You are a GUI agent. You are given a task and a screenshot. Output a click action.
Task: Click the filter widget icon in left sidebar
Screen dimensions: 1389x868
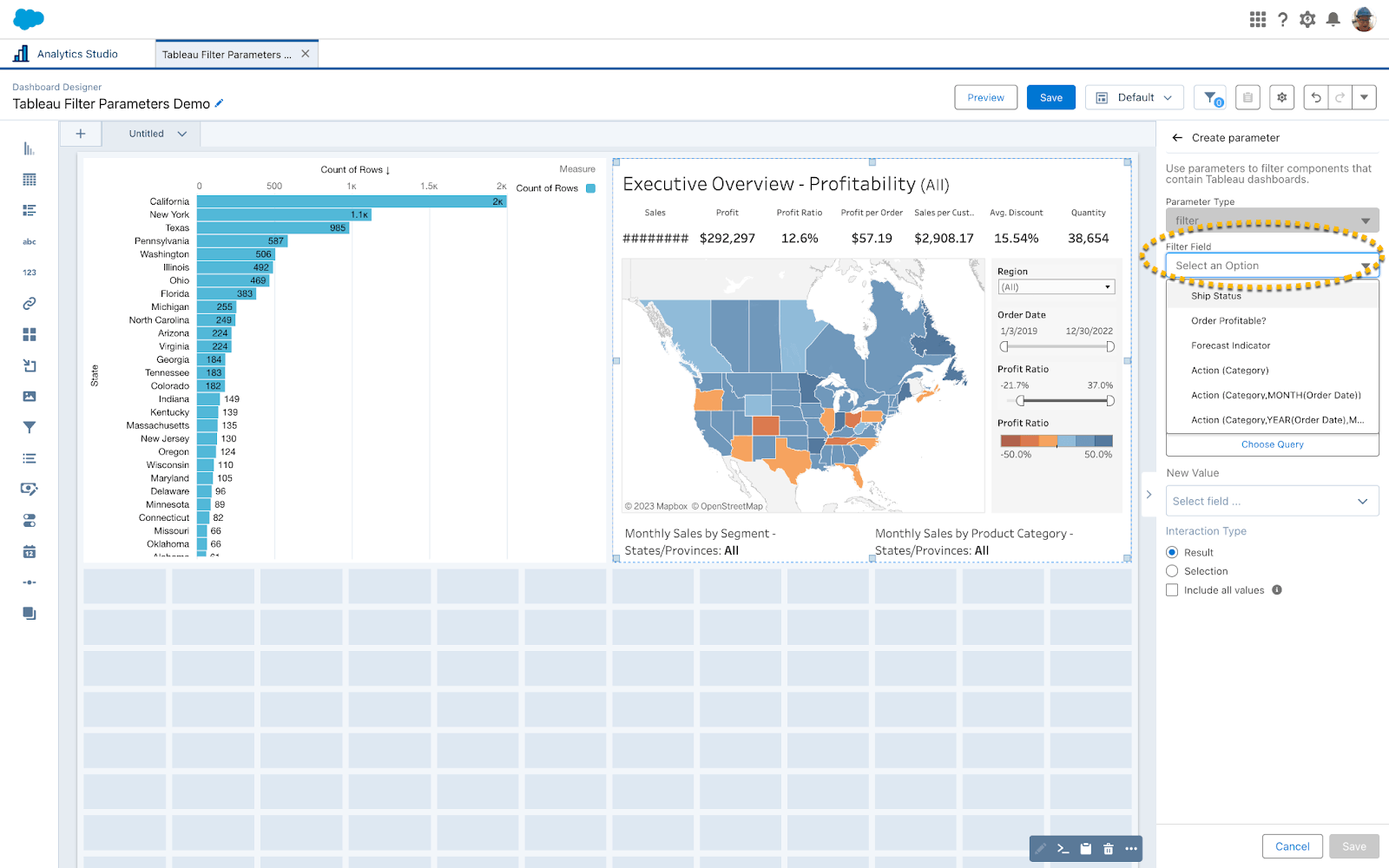(30, 427)
